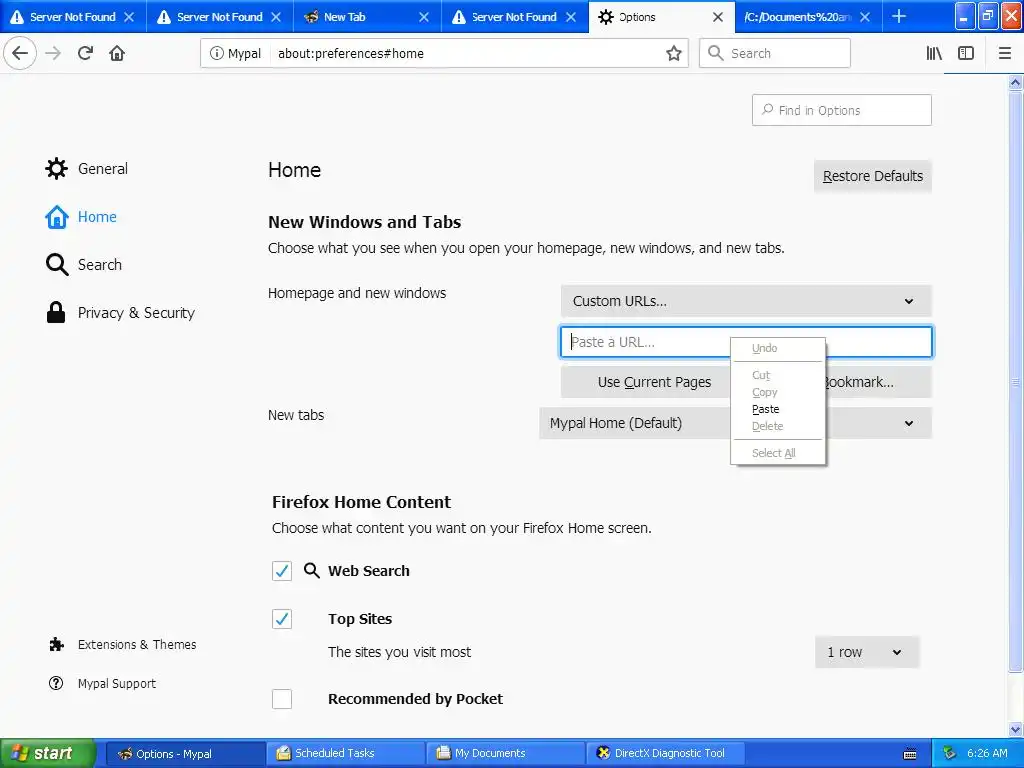Uncheck the Top Sites checkbox
The width and height of the screenshot is (1024, 768).
coord(282,619)
